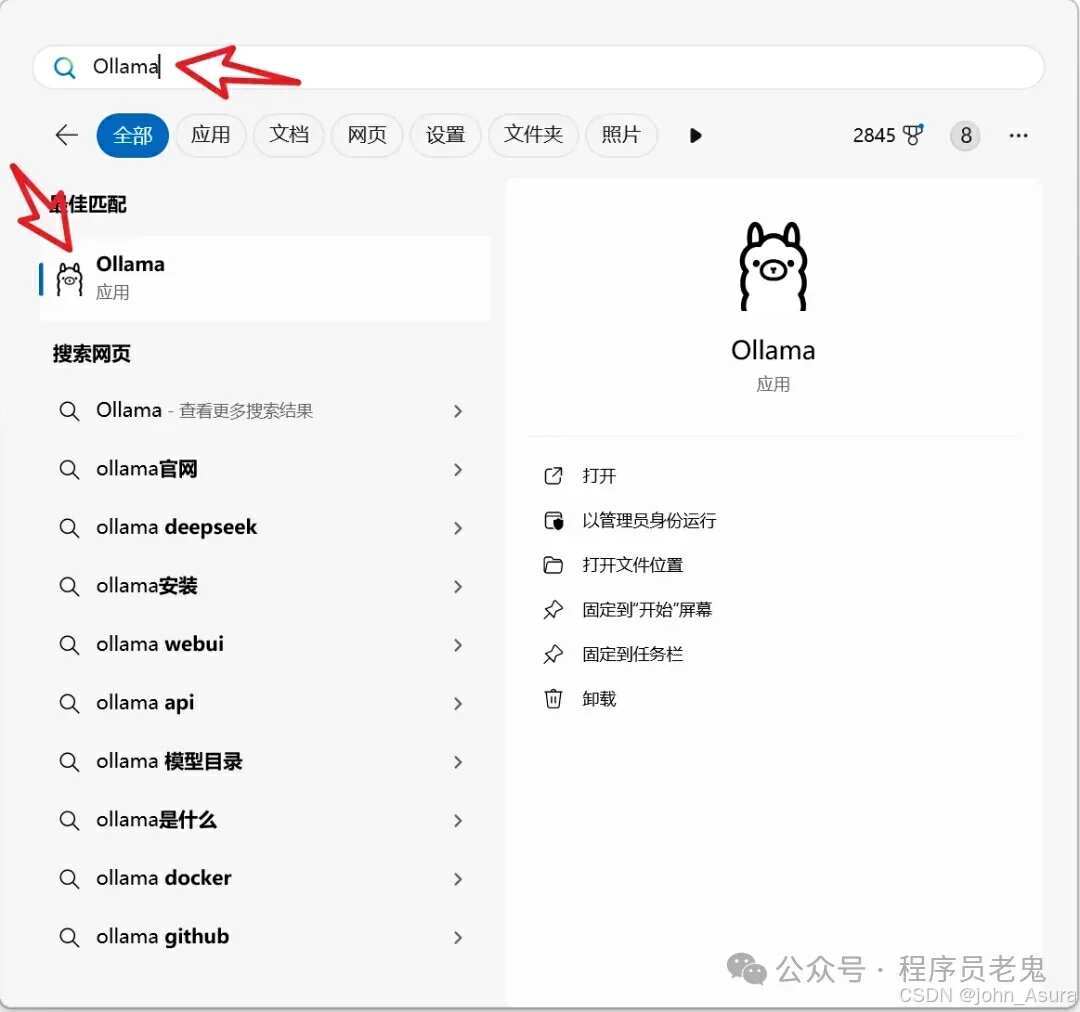Viewport: 1080px width, 1012px height.
Task: Select the ollama是什么 suggestion
Action: (264, 820)
